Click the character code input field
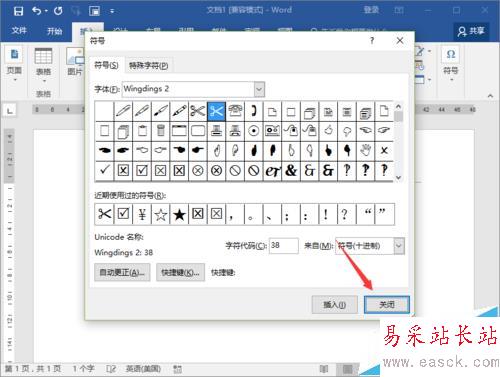Viewport: 500px width, 377px height. click(x=284, y=246)
